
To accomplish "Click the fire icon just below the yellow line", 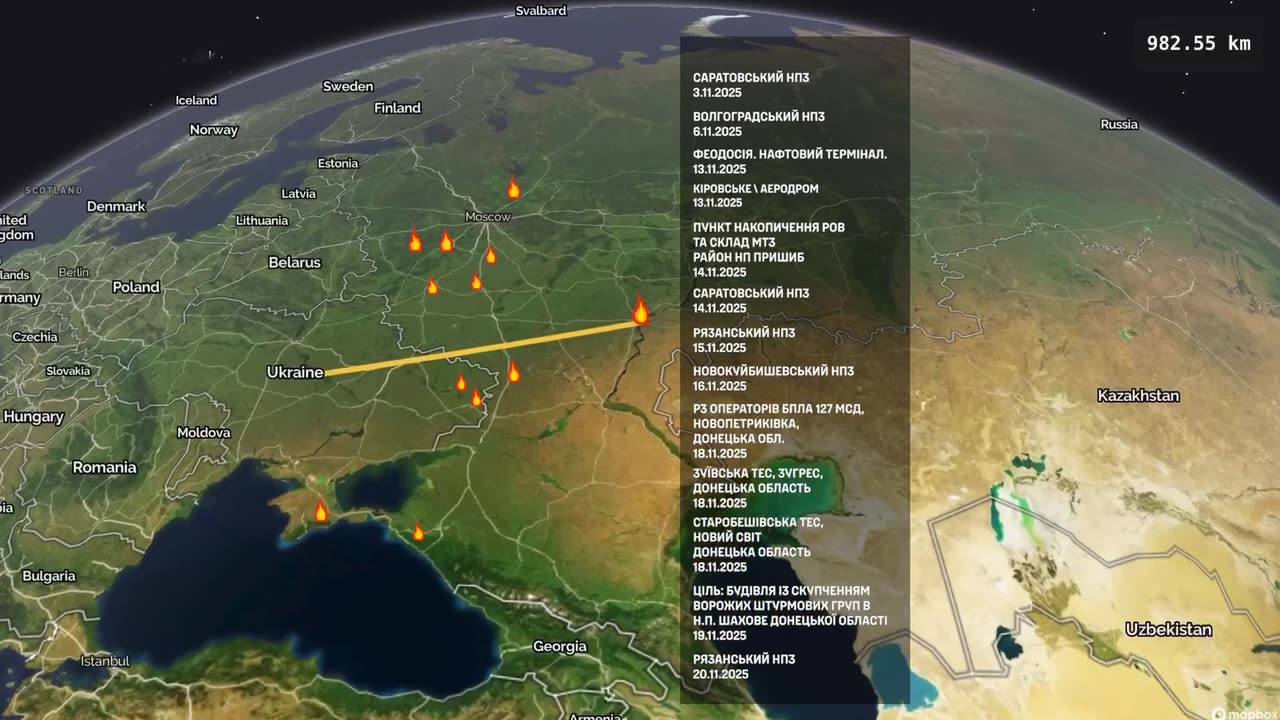I will 513,372.
